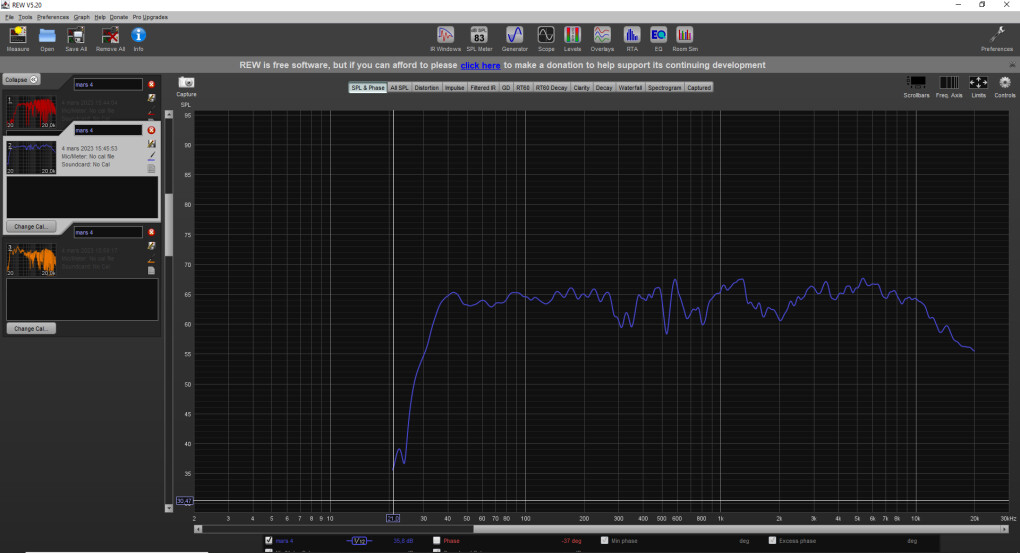
Task: Switch to the Spectrogram tab
Action: [665, 88]
